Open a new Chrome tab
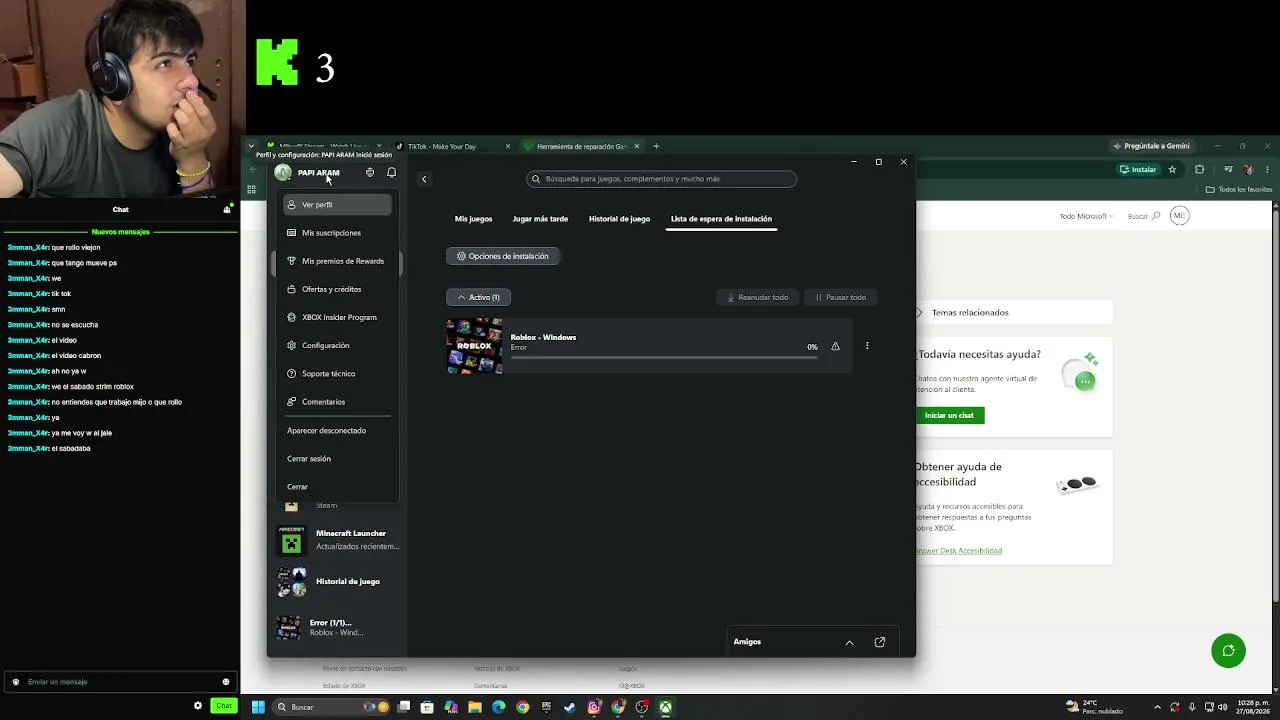The width and height of the screenshot is (1280, 720). coord(656,146)
